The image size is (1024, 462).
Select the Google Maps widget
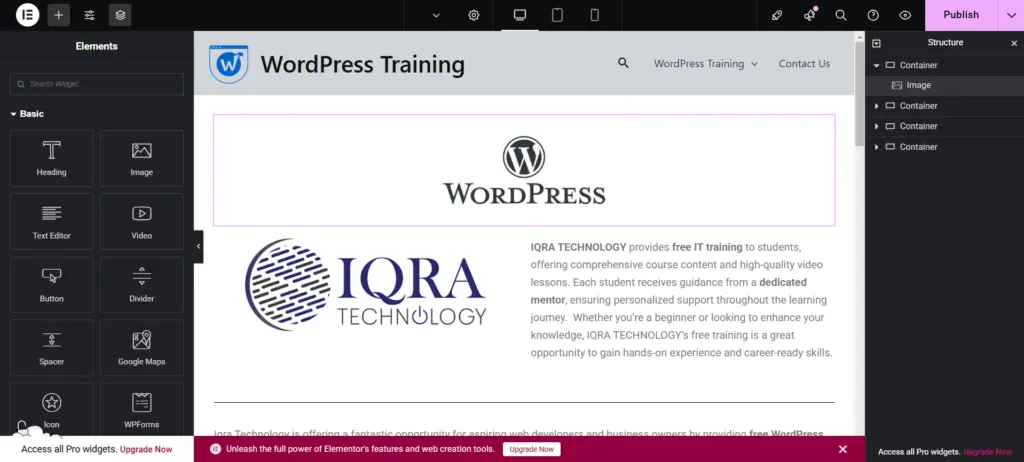142,348
